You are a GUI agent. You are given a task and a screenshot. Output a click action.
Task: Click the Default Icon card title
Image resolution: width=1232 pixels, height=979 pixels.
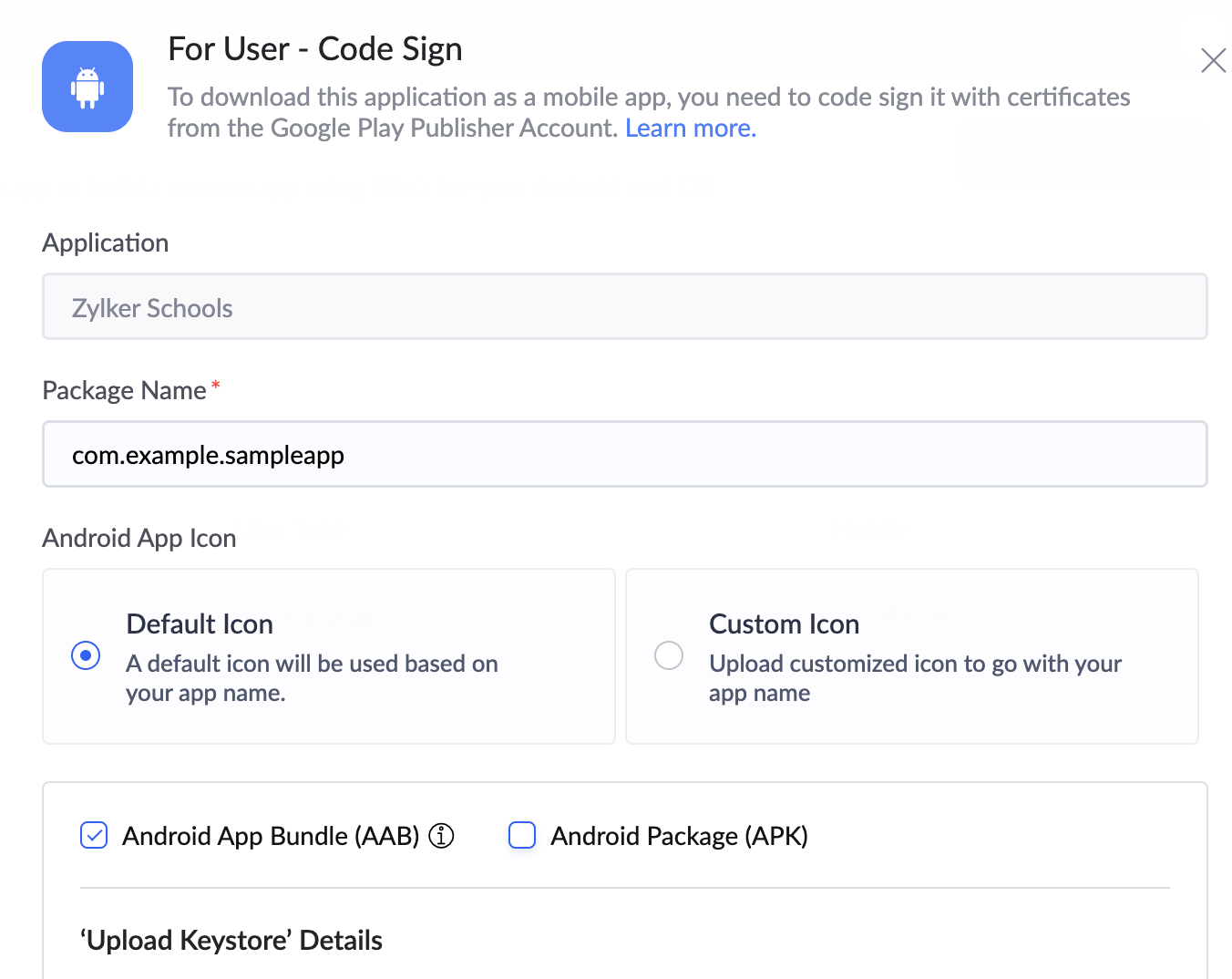pyautogui.click(x=200, y=624)
